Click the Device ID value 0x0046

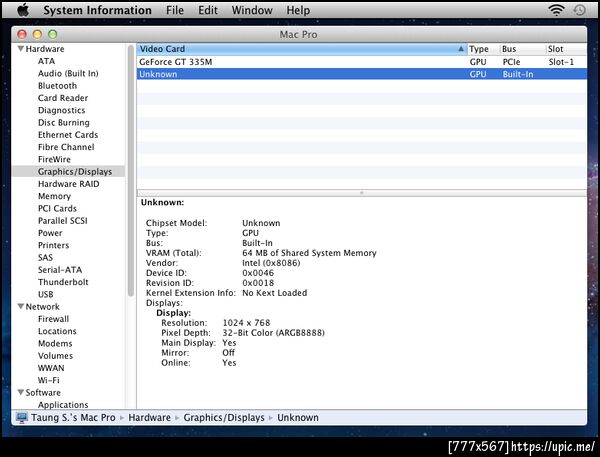tap(258, 273)
